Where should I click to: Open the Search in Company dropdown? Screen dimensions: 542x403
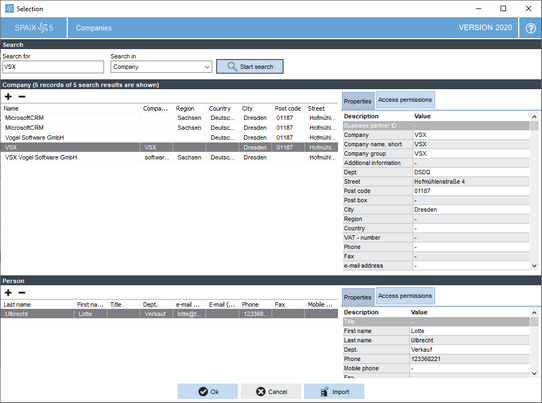(161, 67)
